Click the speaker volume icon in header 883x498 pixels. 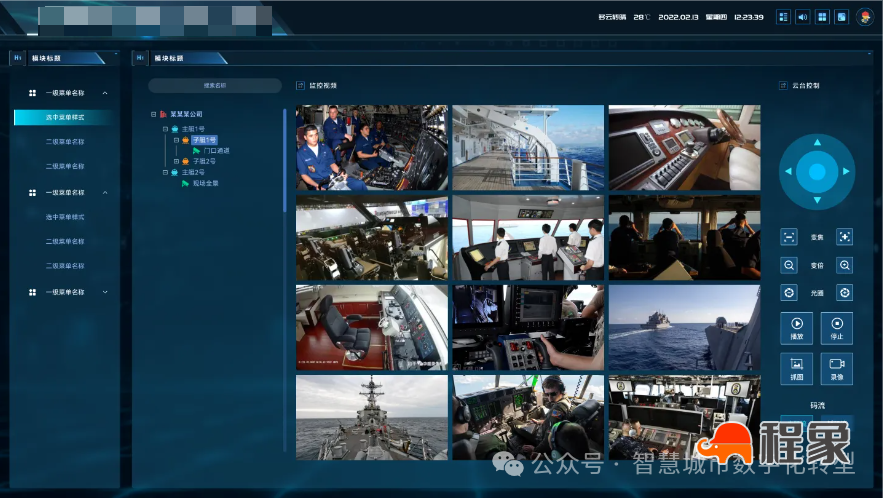click(x=802, y=17)
